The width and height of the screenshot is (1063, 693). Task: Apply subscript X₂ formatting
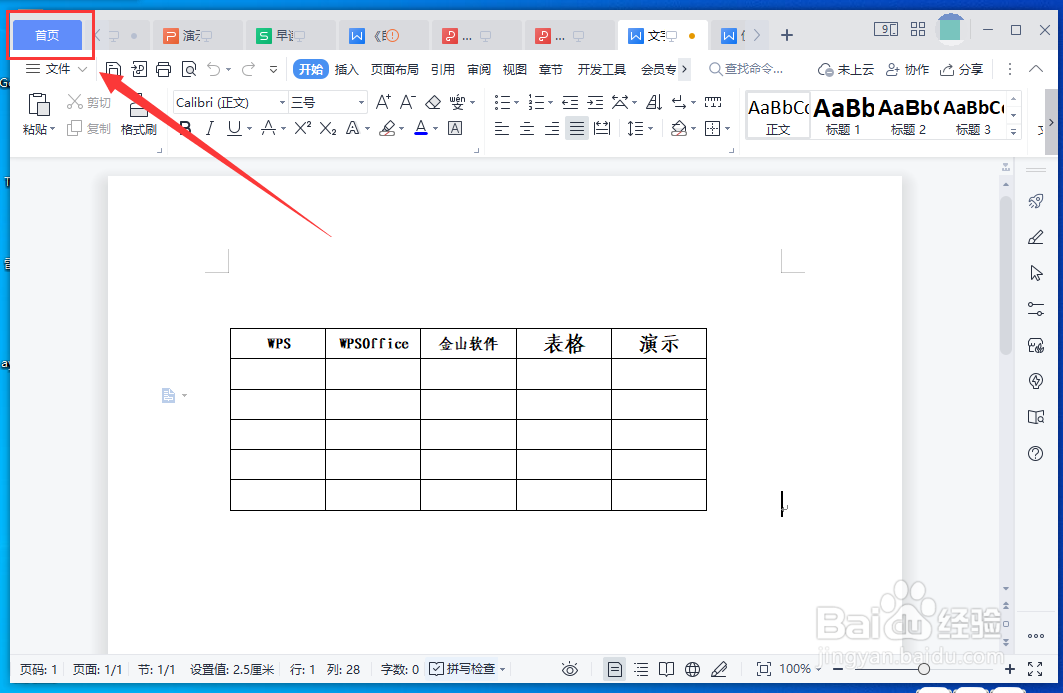tap(328, 128)
